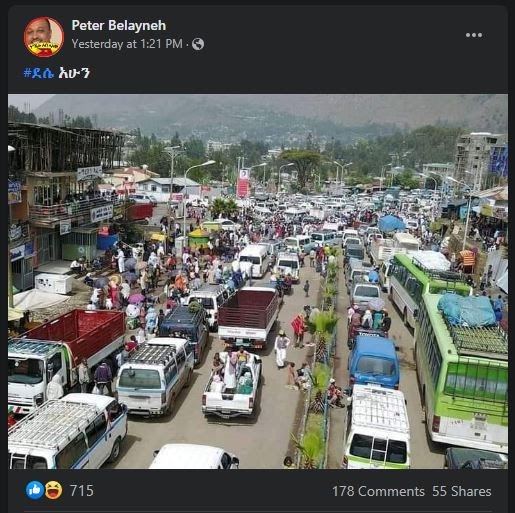
Task: Open the traffic jam photo
Action: [x=258, y=282]
